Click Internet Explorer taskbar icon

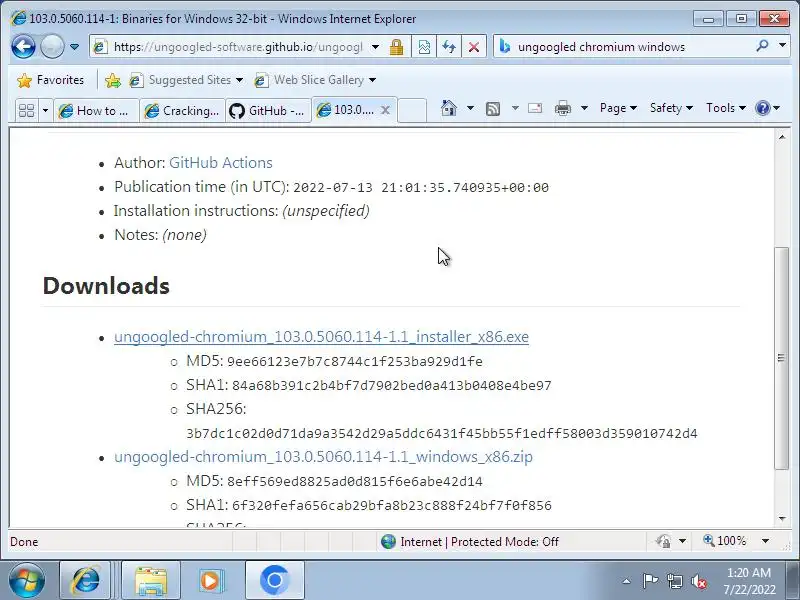(x=85, y=581)
